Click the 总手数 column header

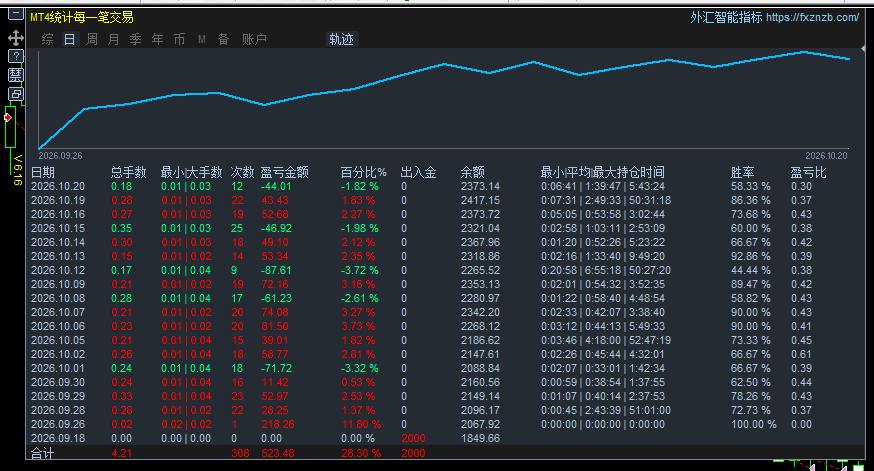pyautogui.click(x=129, y=172)
